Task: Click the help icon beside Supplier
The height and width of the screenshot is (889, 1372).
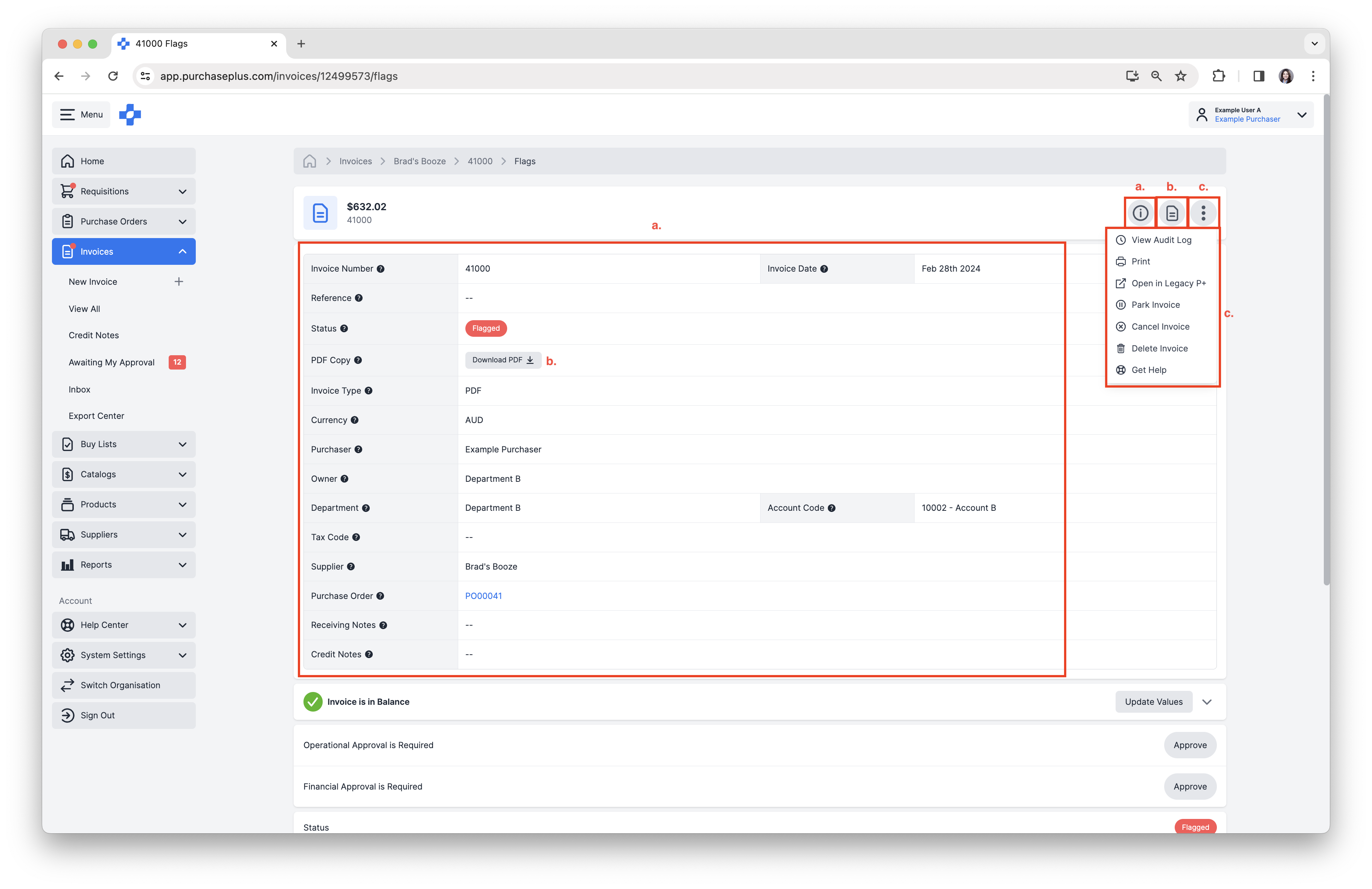Action: tap(351, 567)
